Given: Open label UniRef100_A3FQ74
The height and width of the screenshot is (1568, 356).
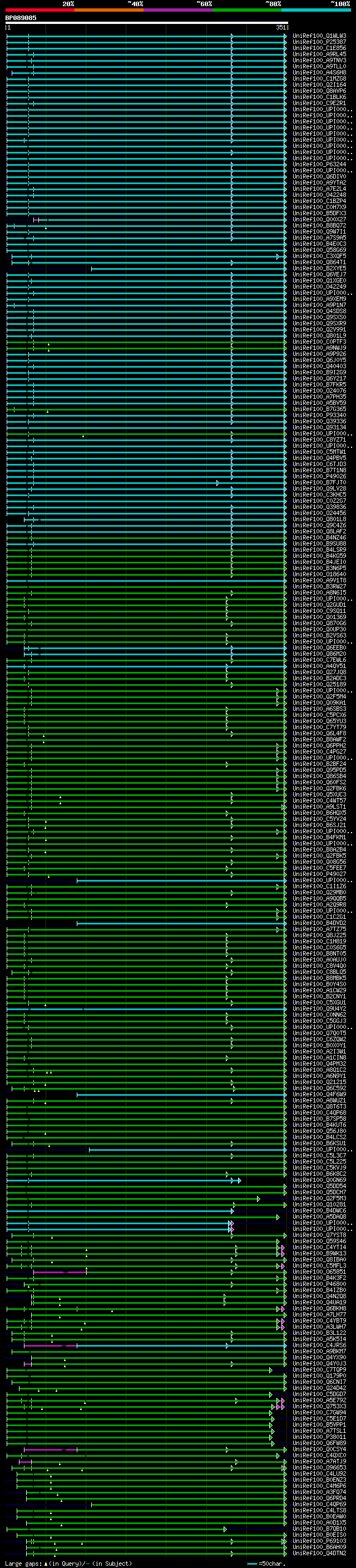Looking at the screenshot, I should 319,1492.
